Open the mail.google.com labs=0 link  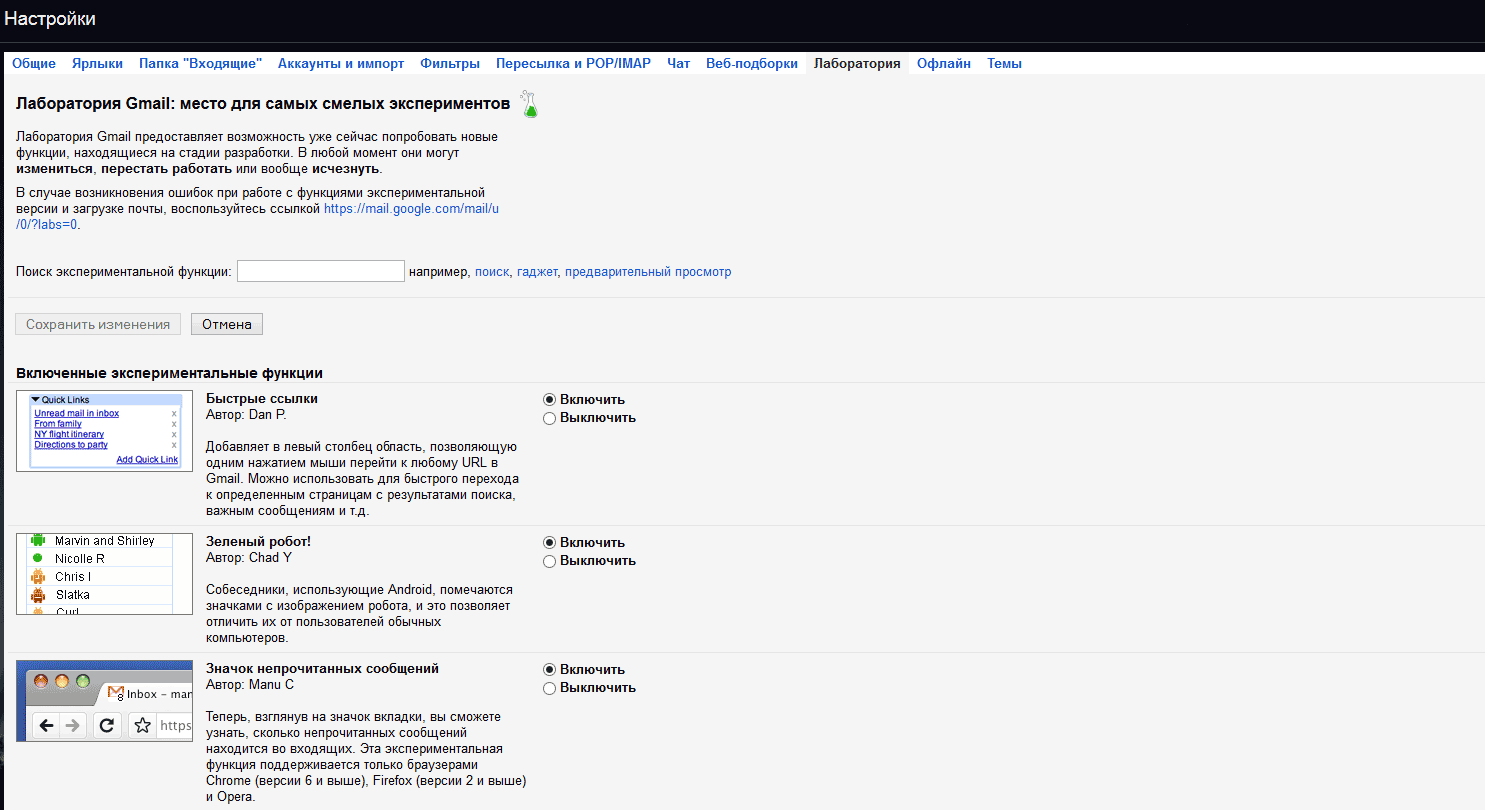coord(411,209)
